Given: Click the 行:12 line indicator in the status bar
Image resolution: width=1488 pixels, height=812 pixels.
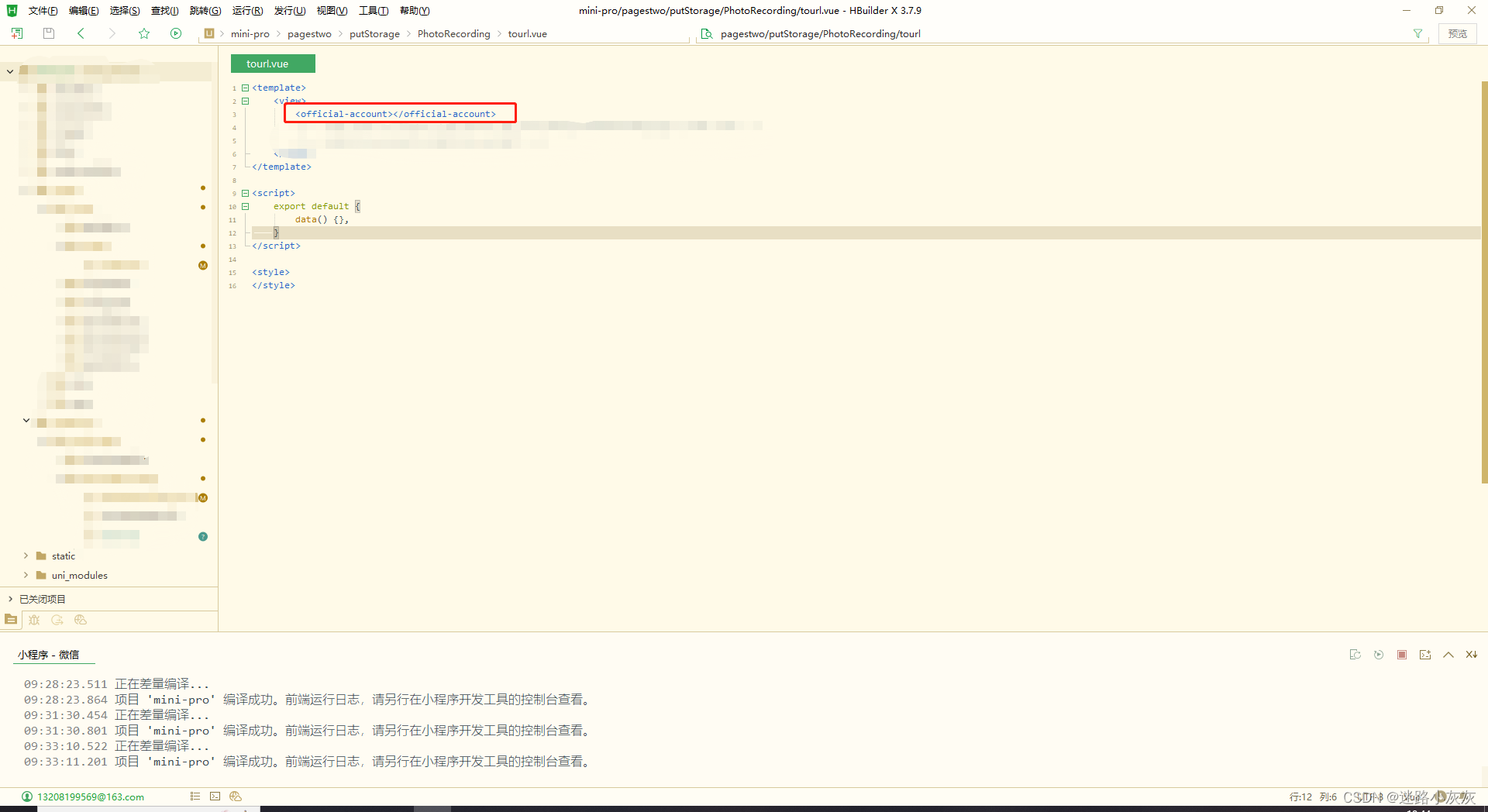Looking at the screenshot, I should 1300,797.
